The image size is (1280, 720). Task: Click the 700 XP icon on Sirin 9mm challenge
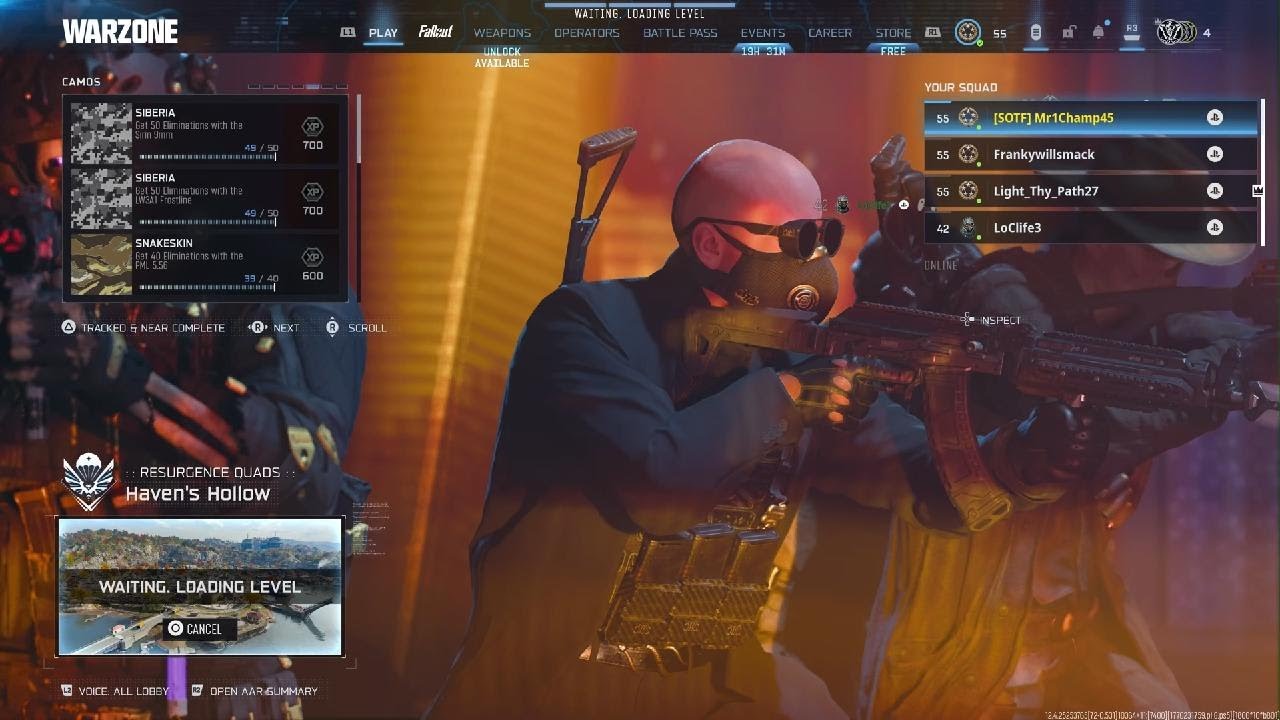(312, 127)
